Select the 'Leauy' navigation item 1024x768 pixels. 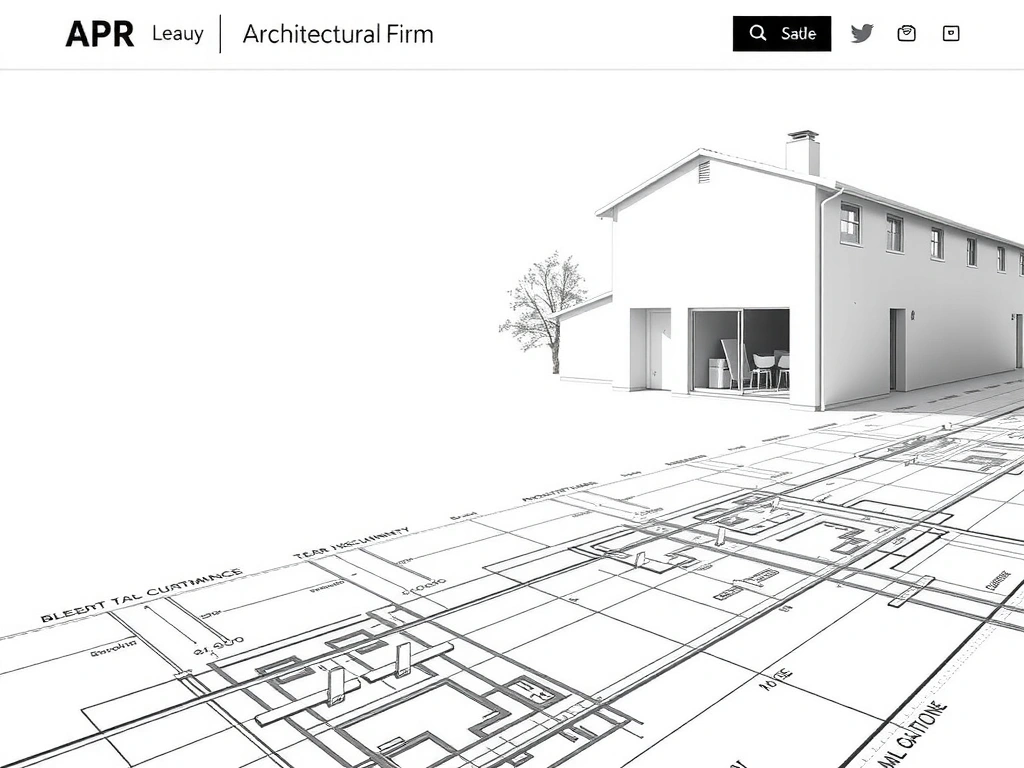click(x=177, y=34)
